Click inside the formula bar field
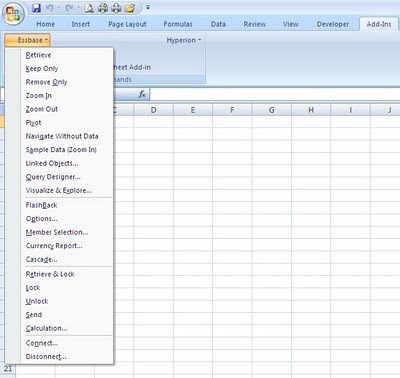This screenshot has width=400, height=378. 275,94
